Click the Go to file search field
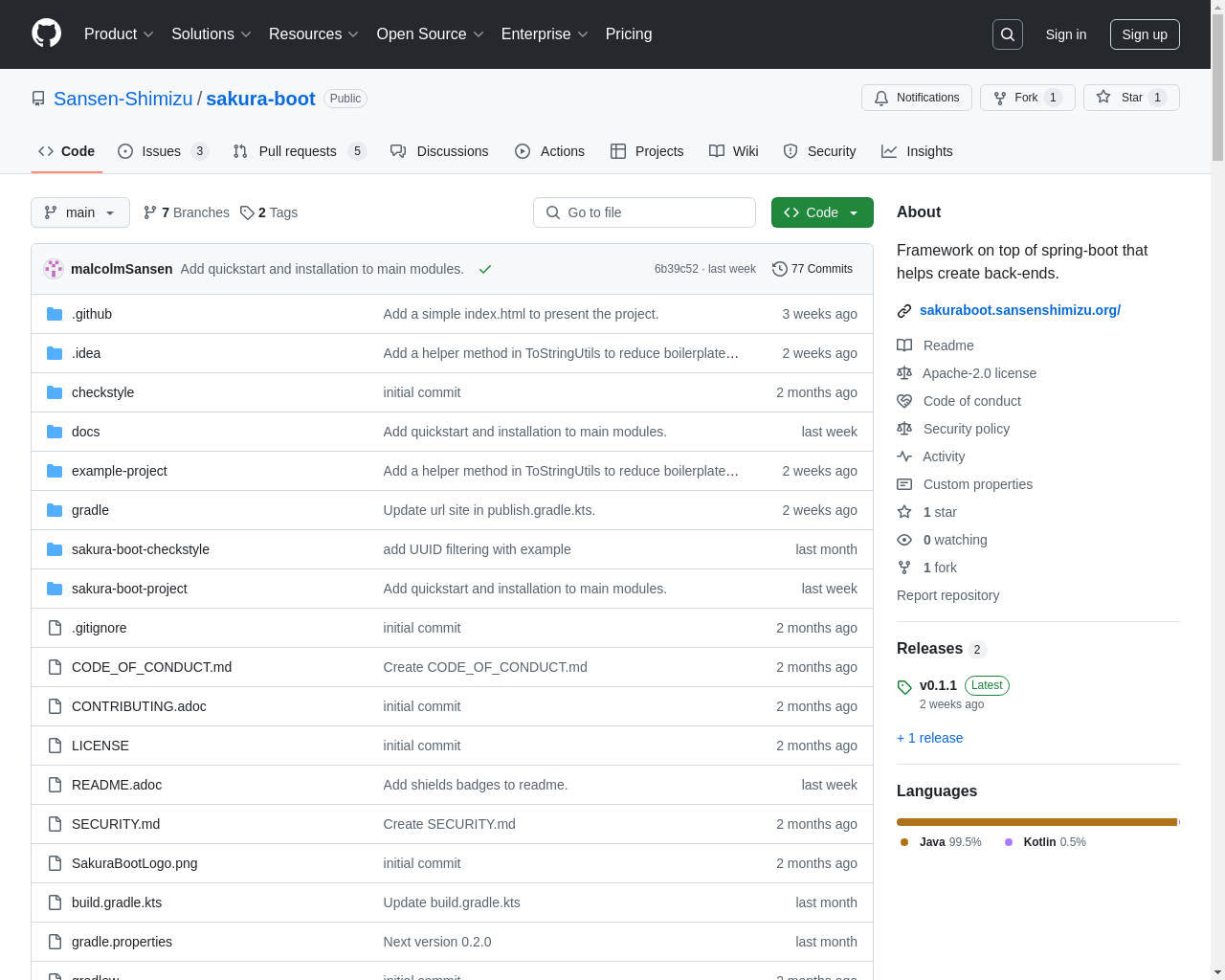The image size is (1225, 980). (644, 212)
